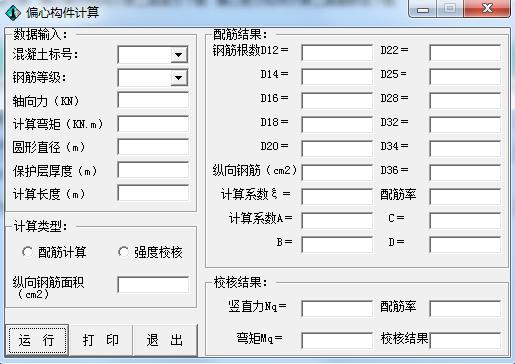
Task: Click 配筋率 field in 配筋结果 group
Action: point(465,197)
